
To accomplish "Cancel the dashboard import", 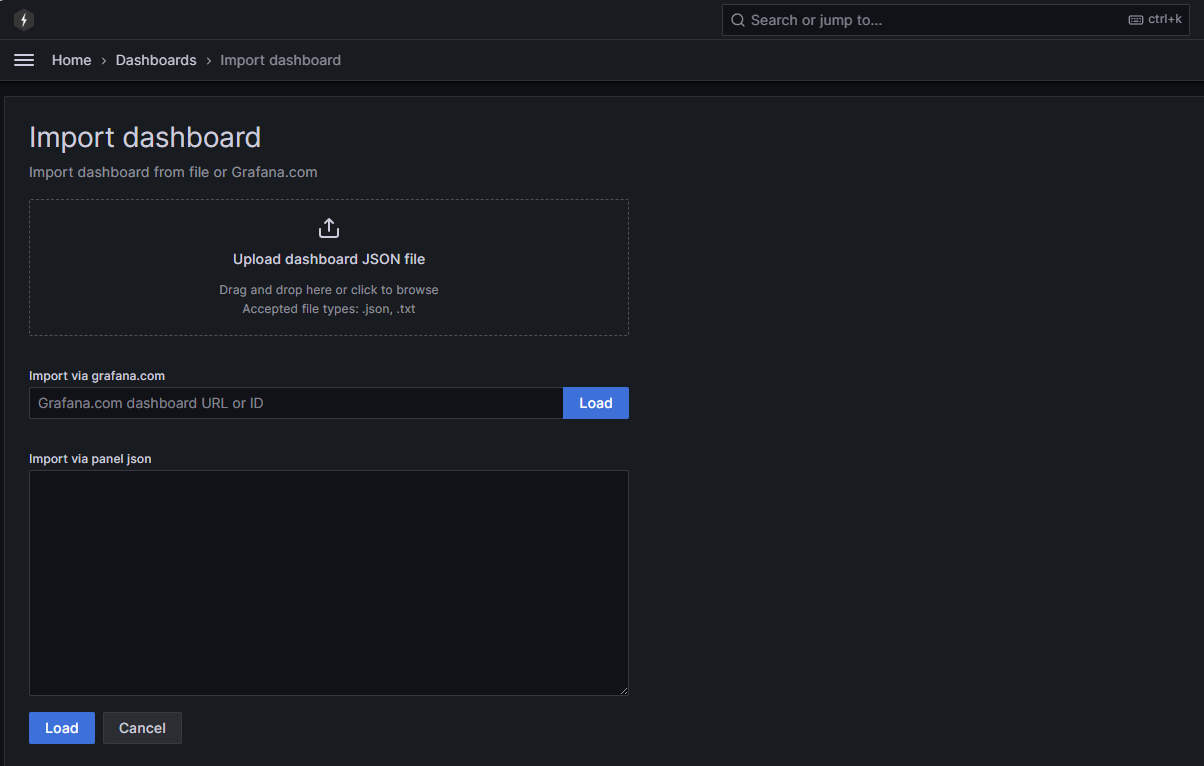I will [x=142, y=728].
